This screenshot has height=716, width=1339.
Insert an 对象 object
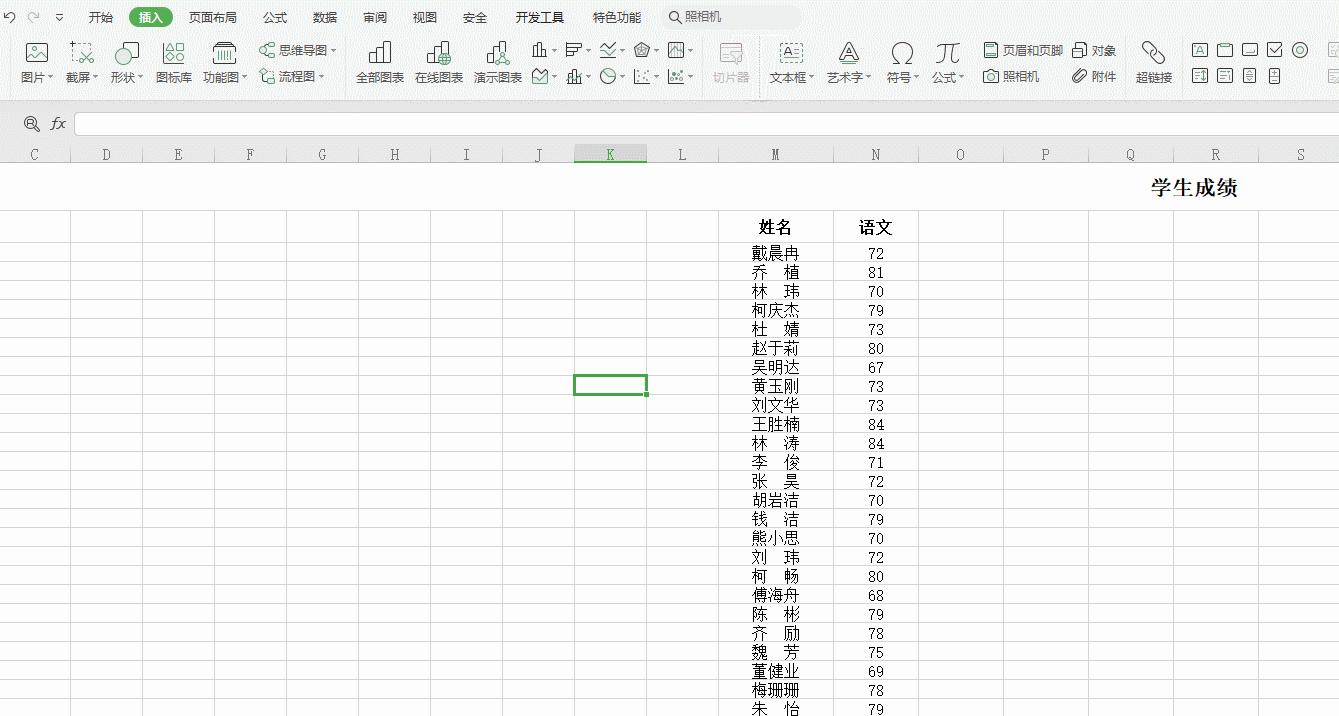point(1094,48)
